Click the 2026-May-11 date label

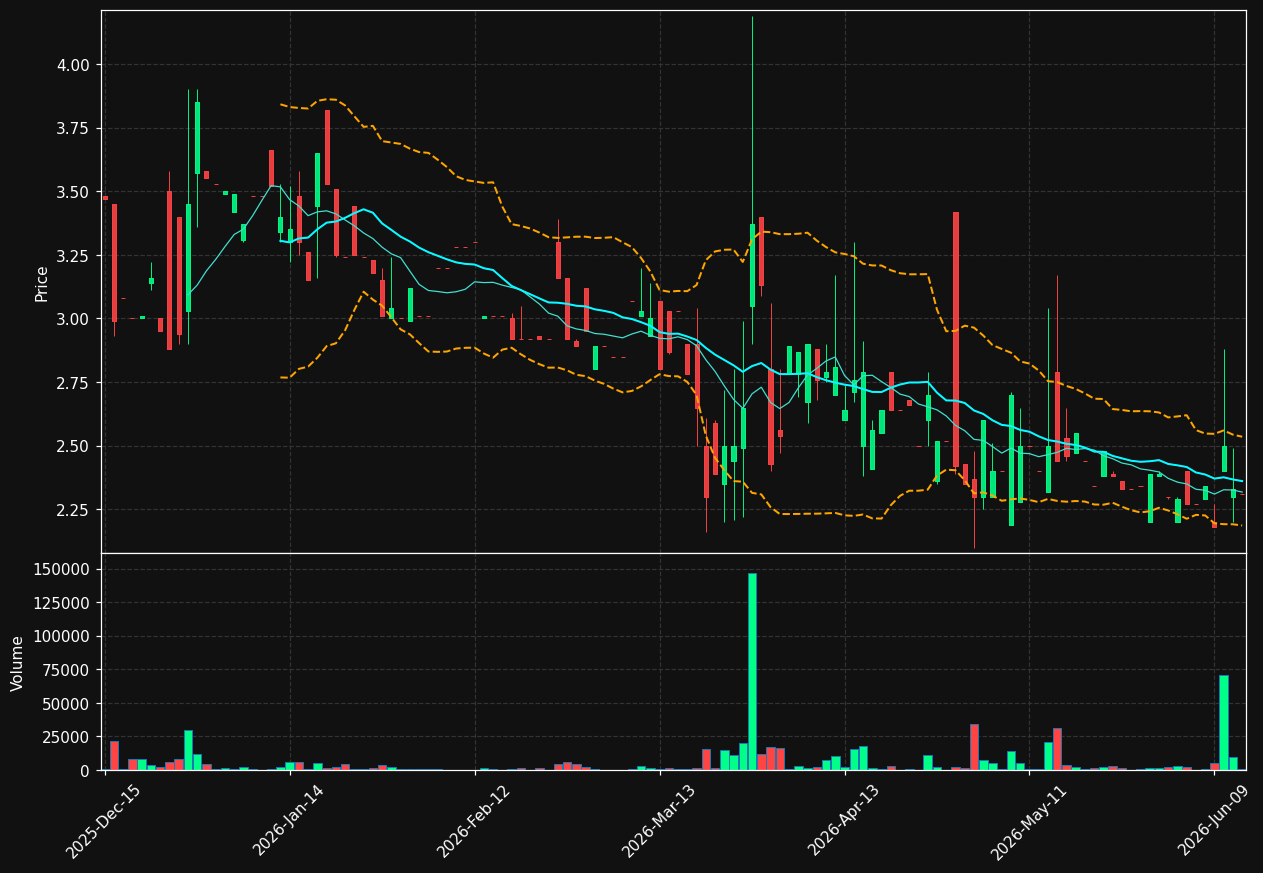tap(1028, 821)
